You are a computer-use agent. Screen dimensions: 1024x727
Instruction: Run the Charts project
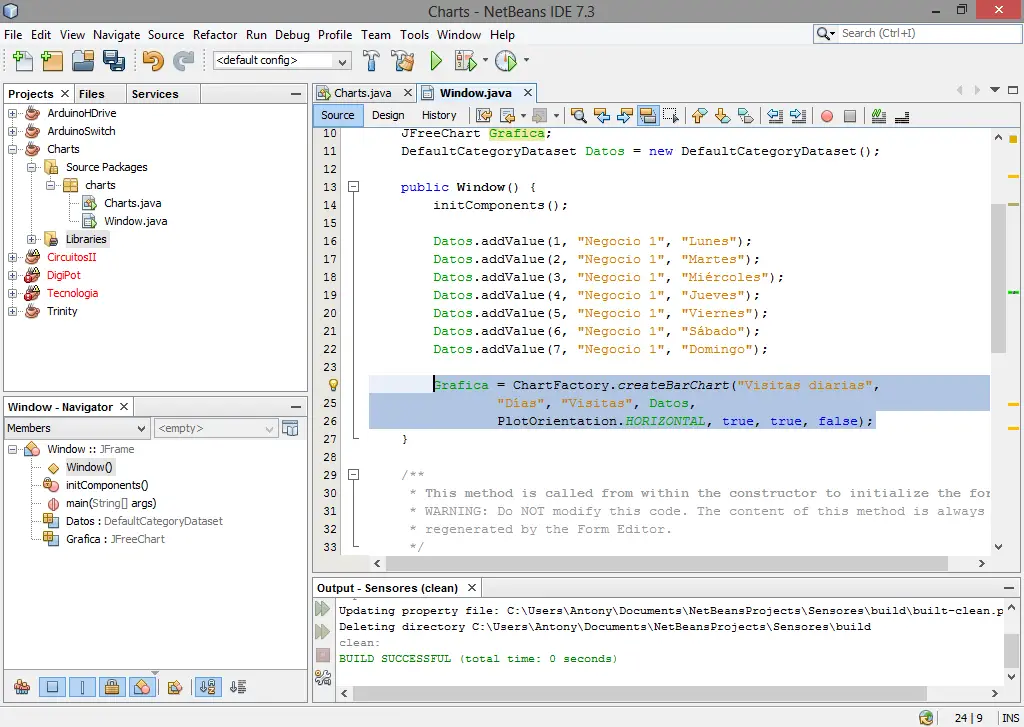(x=437, y=60)
